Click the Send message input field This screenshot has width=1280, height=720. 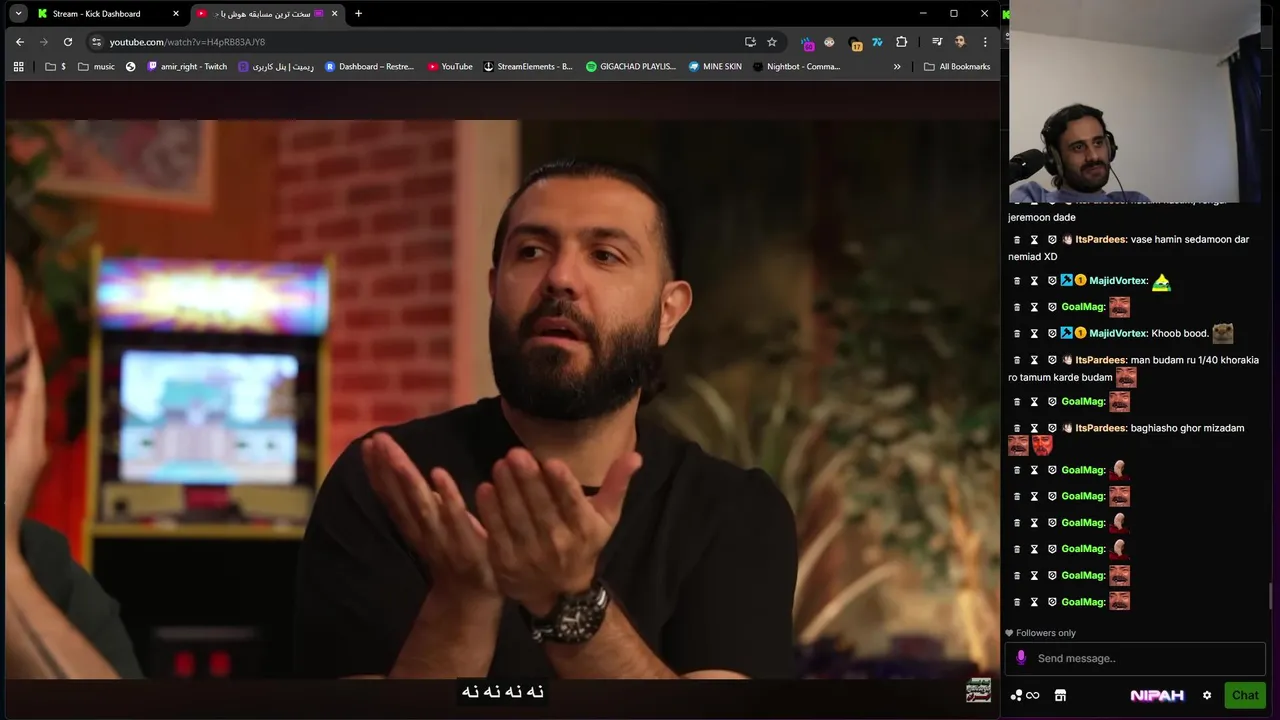point(1135,658)
